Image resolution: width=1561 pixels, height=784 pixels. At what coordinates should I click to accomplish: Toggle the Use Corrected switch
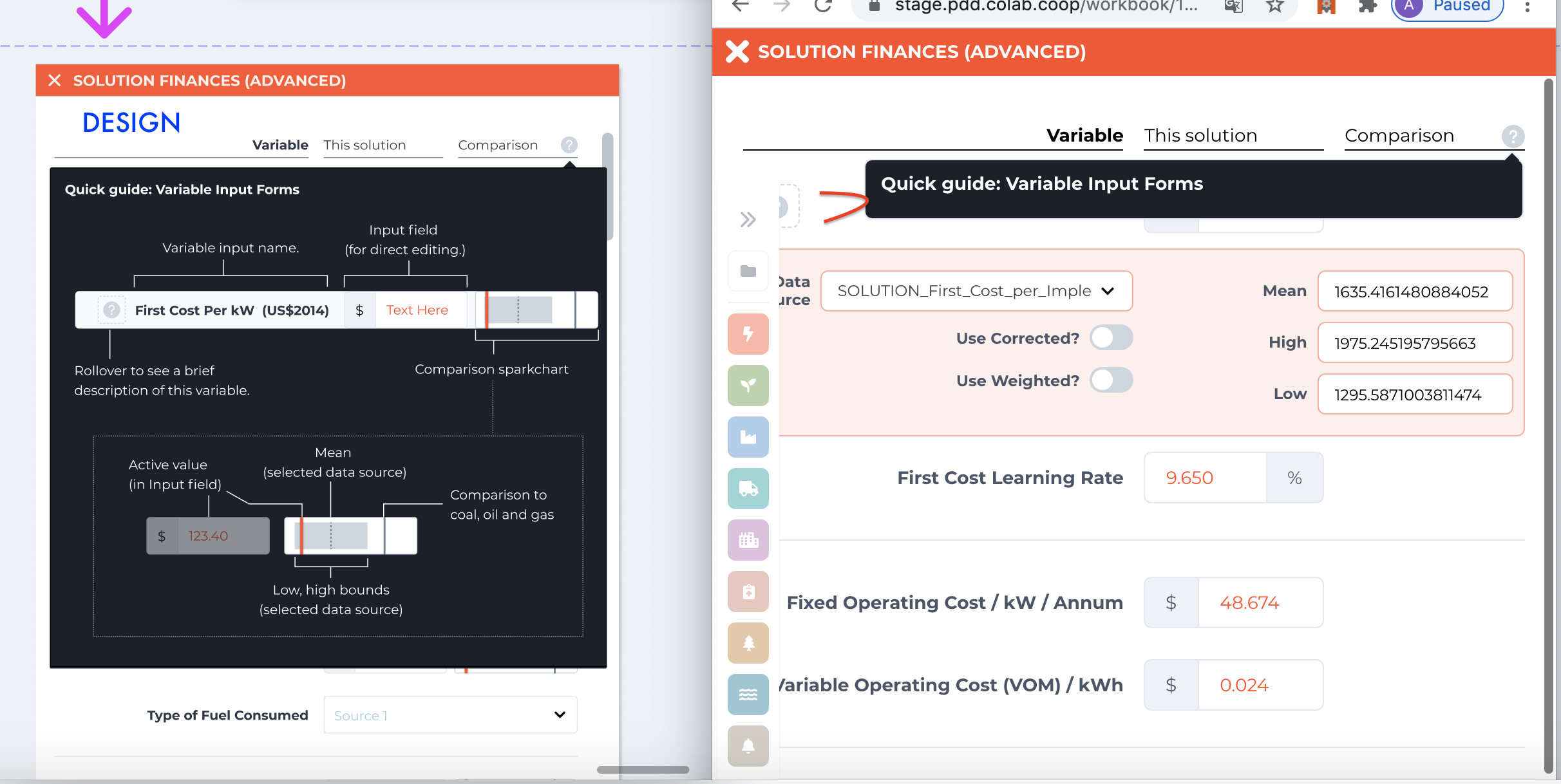tap(1111, 338)
